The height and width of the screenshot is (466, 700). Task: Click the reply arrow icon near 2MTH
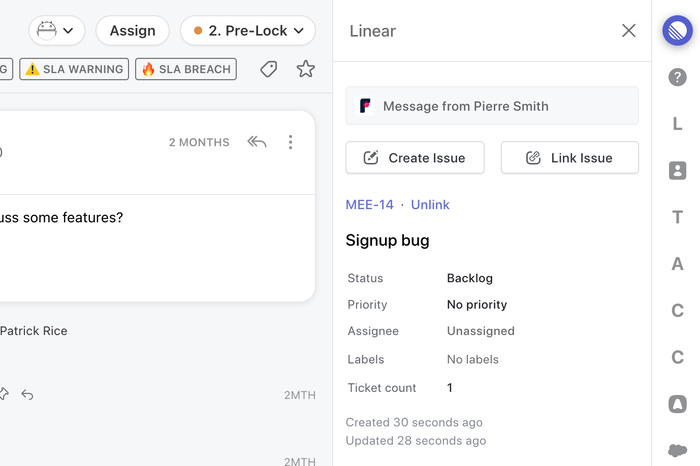[x=27, y=395]
